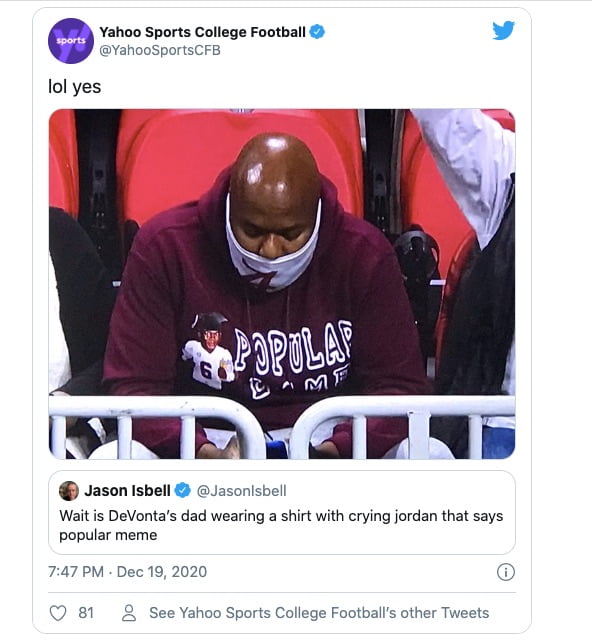592x642 pixels.
Task: Open quoted tweet about crying jordan shirt
Action: coord(282,513)
